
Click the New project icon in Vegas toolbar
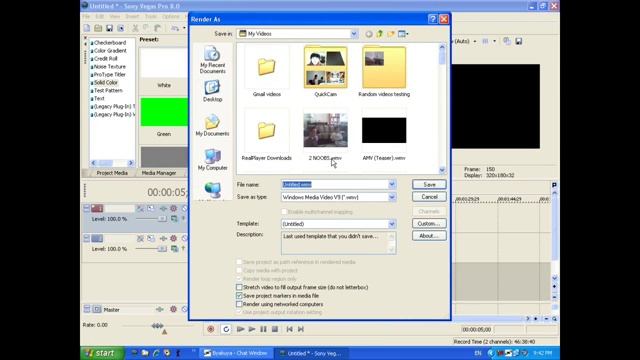tap(87, 28)
